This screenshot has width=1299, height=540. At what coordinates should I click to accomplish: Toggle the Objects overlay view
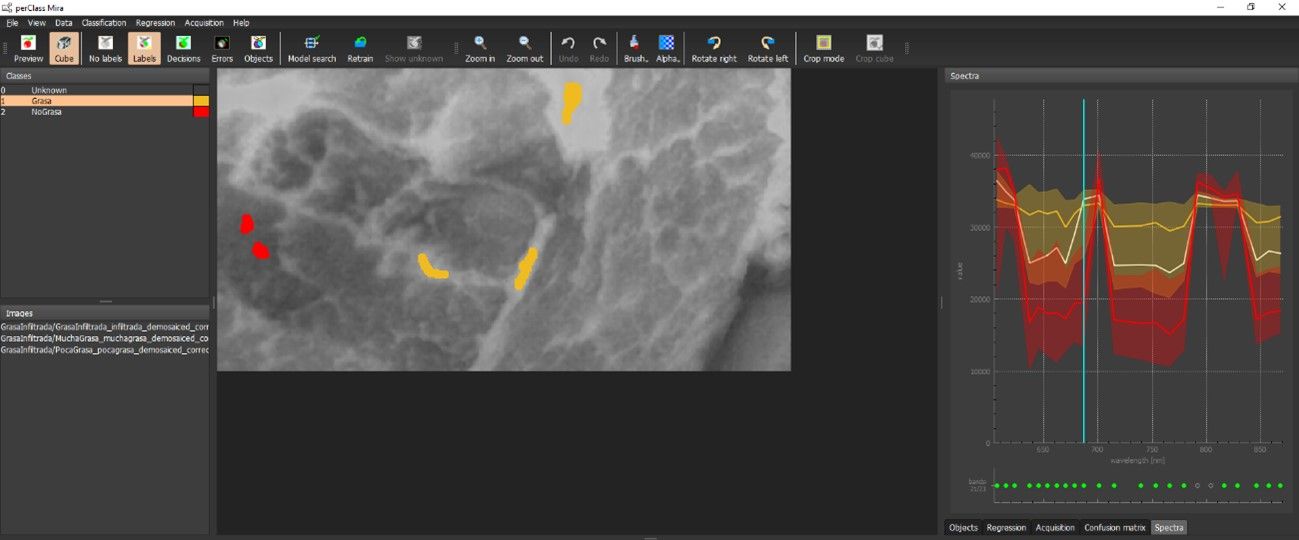pos(258,48)
